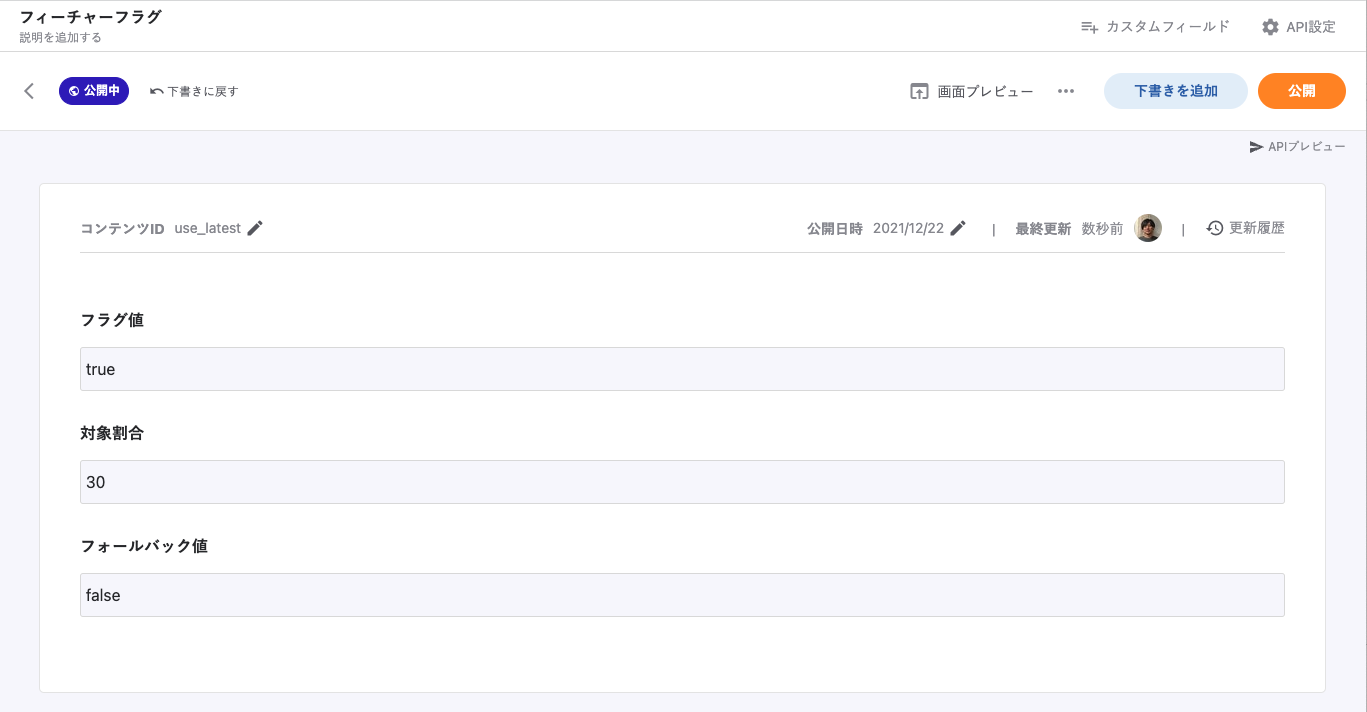Click the カスタムフィールド list-add icon
Screen dimensions: 1367x712
tap(1090, 27)
